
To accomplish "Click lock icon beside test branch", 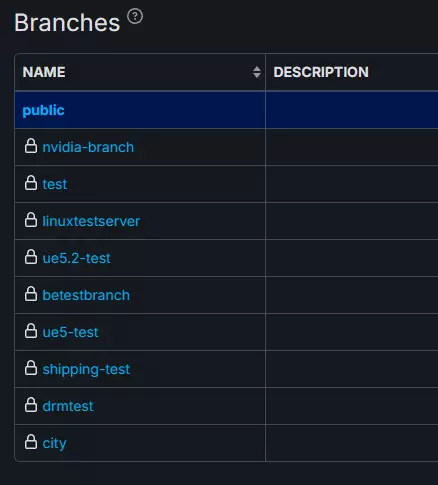I will pos(31,183).
